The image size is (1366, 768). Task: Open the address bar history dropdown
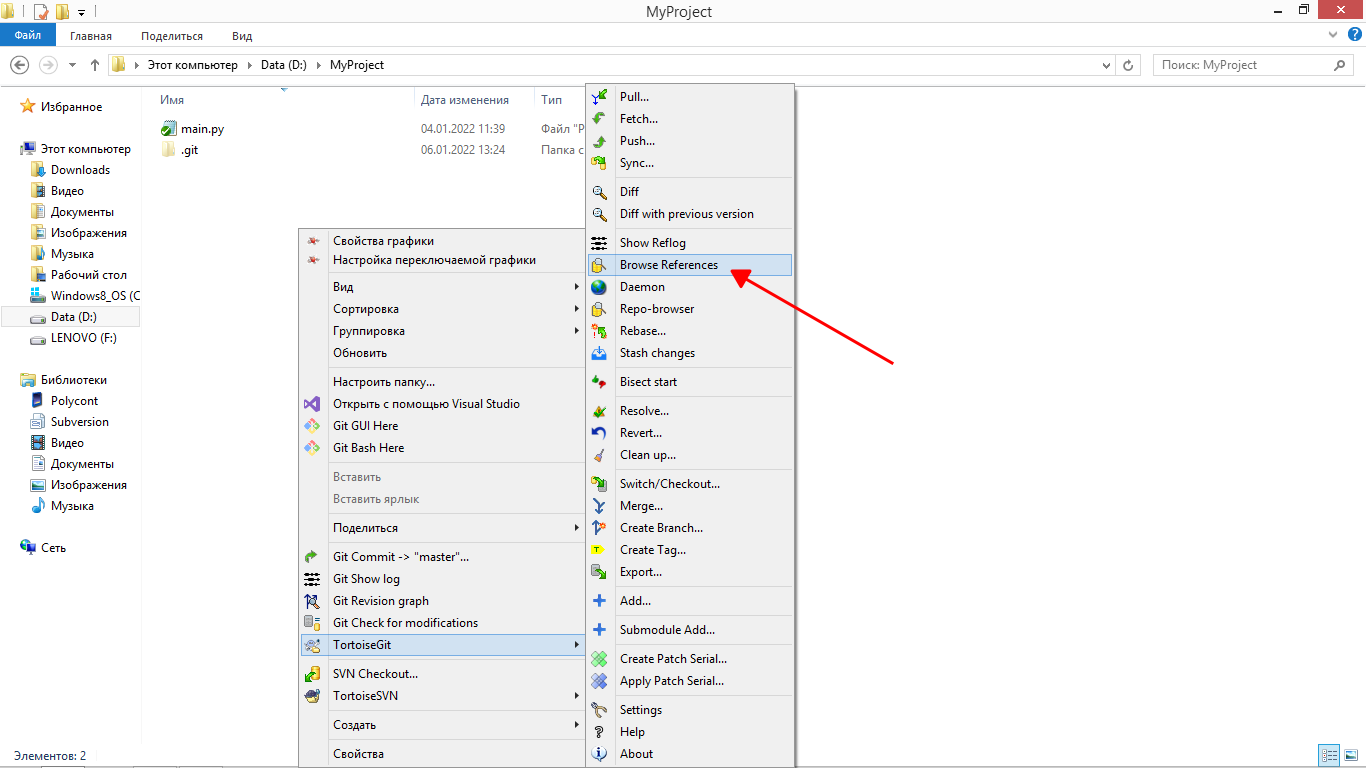[x=1106, y=65]
